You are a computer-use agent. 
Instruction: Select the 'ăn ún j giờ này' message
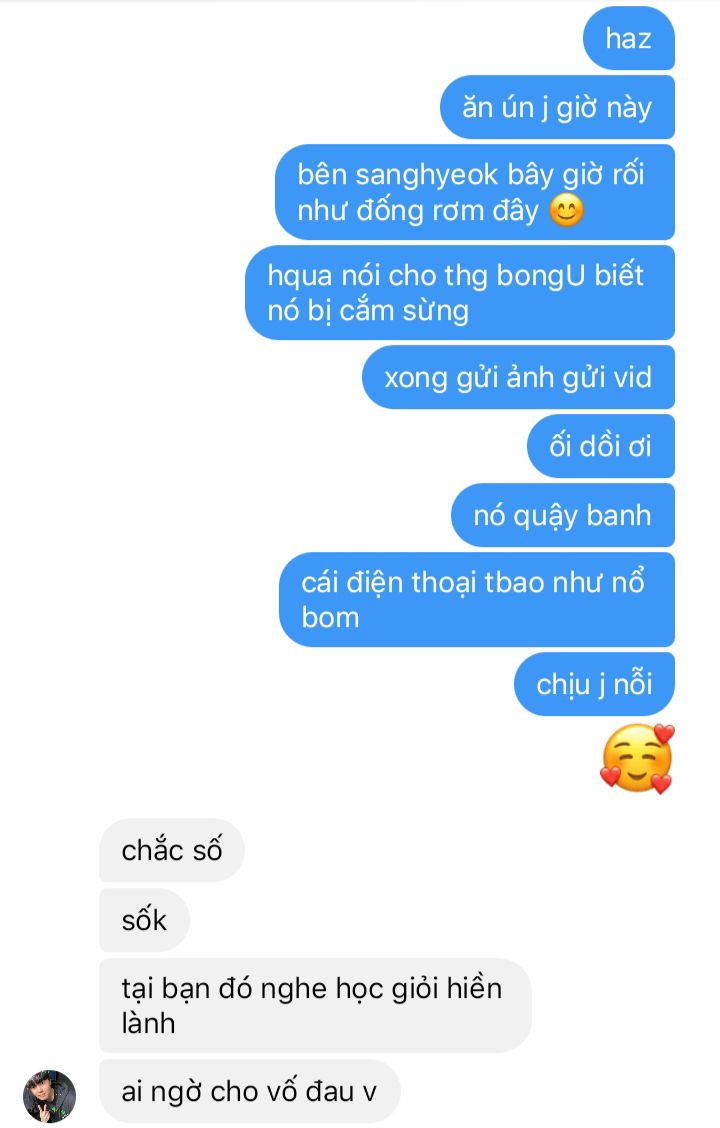[557, 107]
